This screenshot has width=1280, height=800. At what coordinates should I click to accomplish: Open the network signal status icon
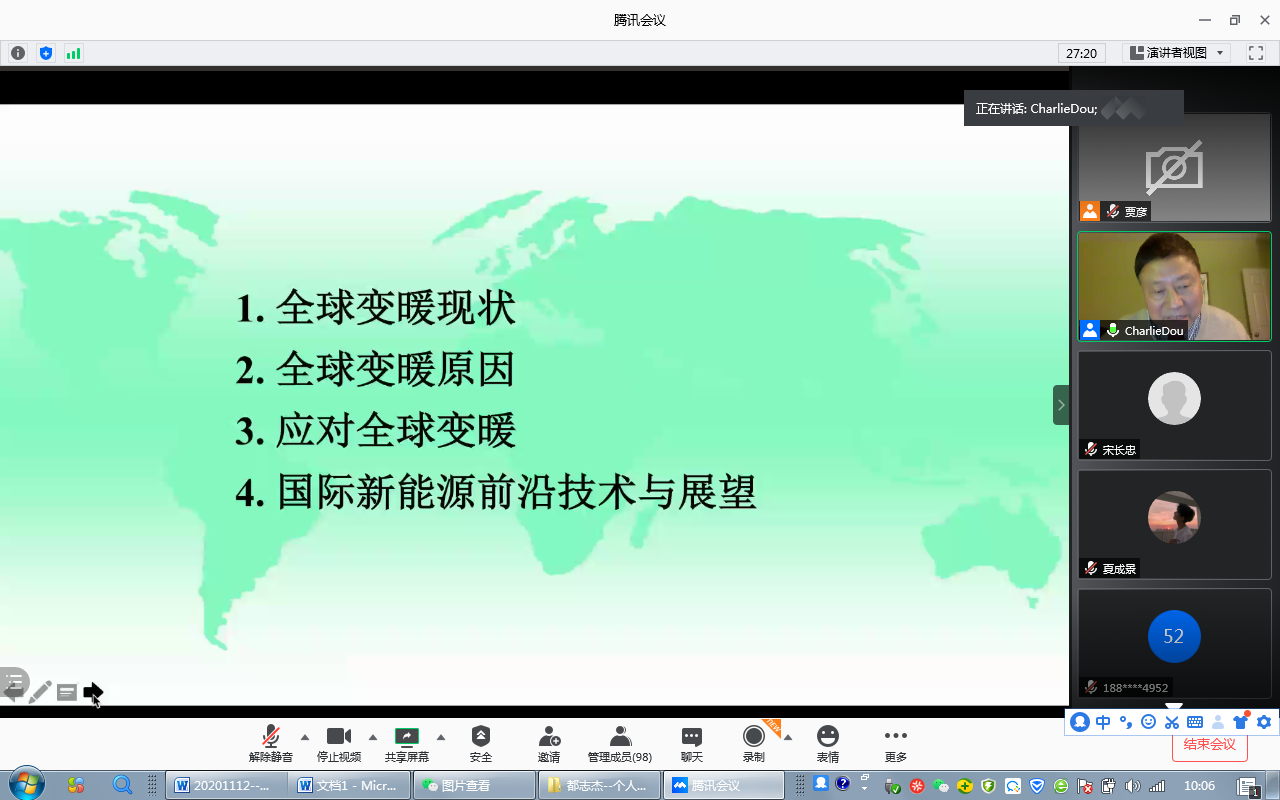(x=73, y=53)
